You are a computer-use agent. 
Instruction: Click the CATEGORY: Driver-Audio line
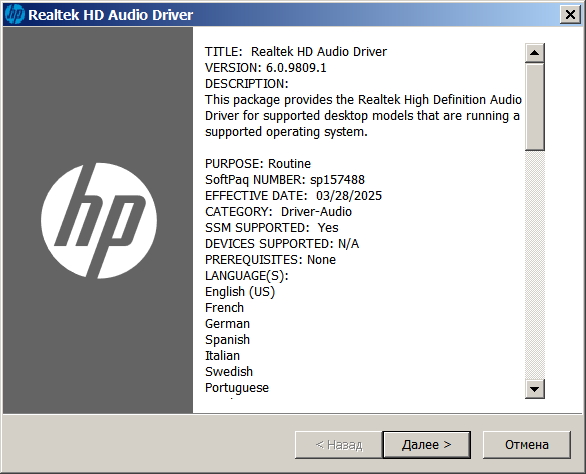pos(278,212)
